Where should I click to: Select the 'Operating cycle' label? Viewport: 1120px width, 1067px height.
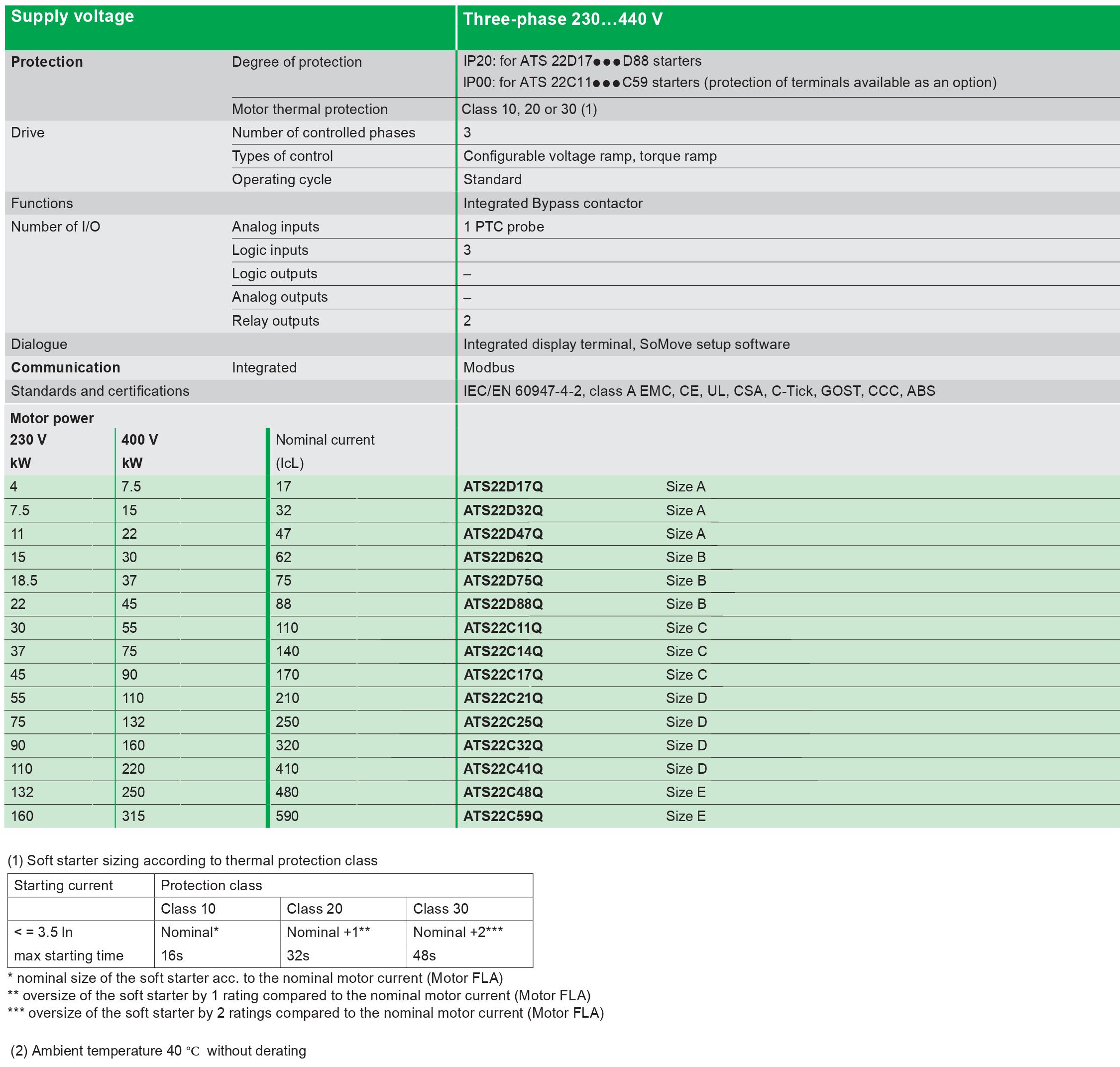(x=281, y=179)
